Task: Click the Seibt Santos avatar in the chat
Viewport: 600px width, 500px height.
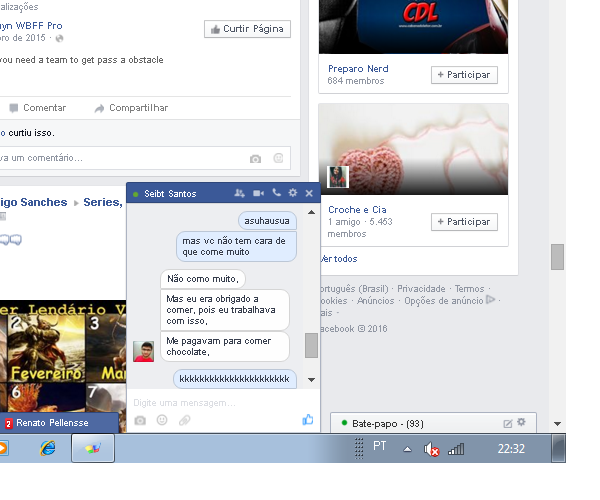Action: [x=143, y=352]
